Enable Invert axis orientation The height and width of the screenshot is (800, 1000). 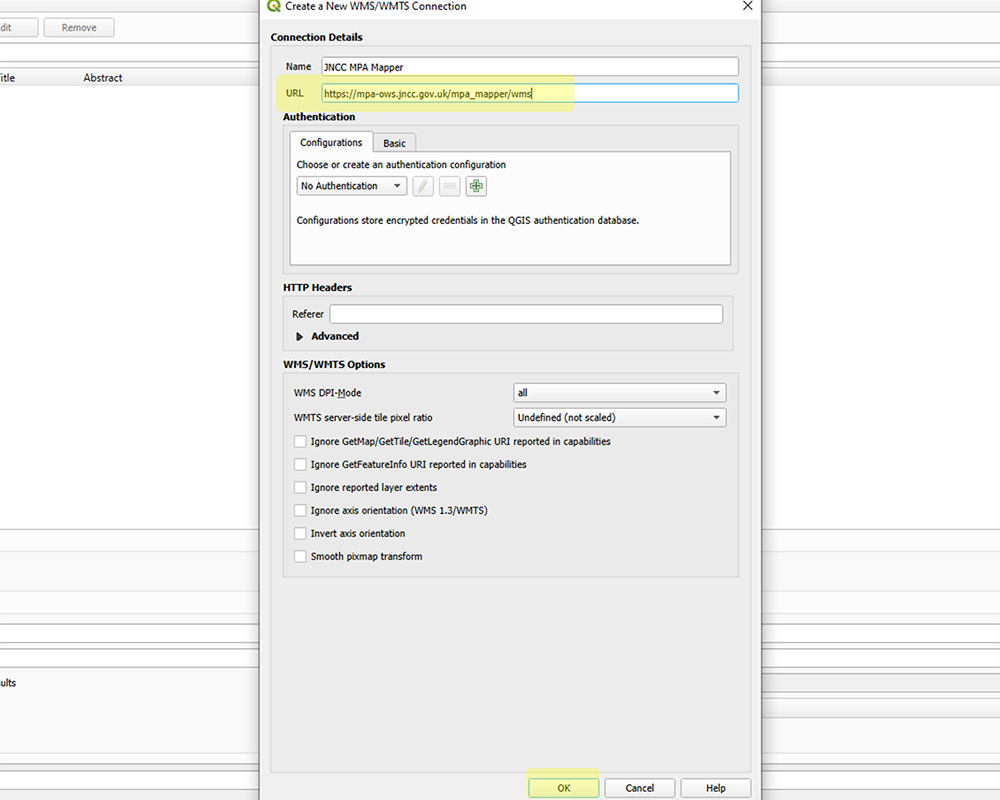click(x=301, y=533)
